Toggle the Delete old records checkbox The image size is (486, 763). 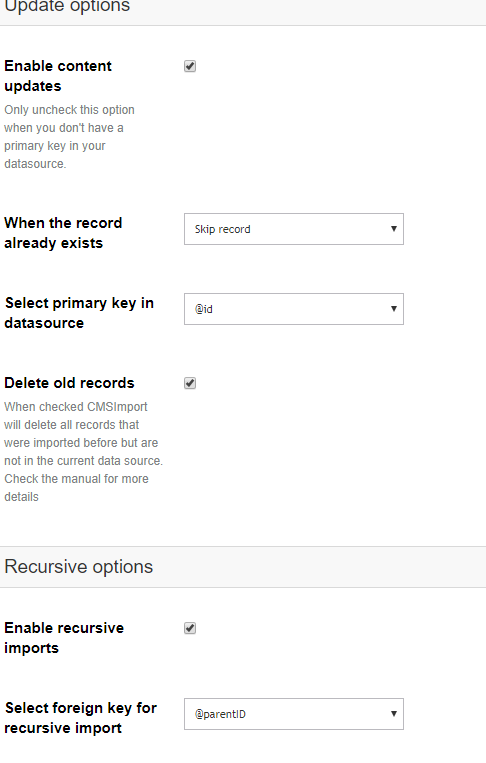pyautogui.click(x=190, y=383)
